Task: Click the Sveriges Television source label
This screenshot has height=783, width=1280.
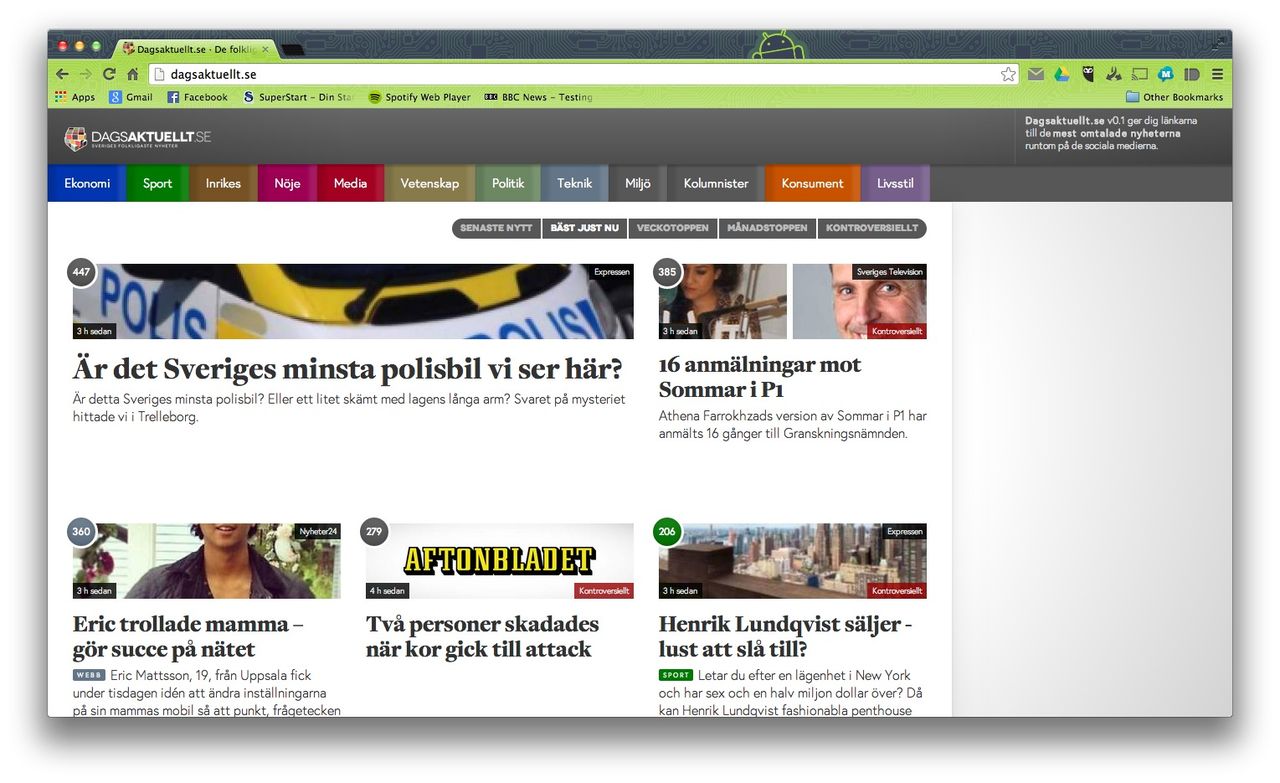Action: [890, 272]
